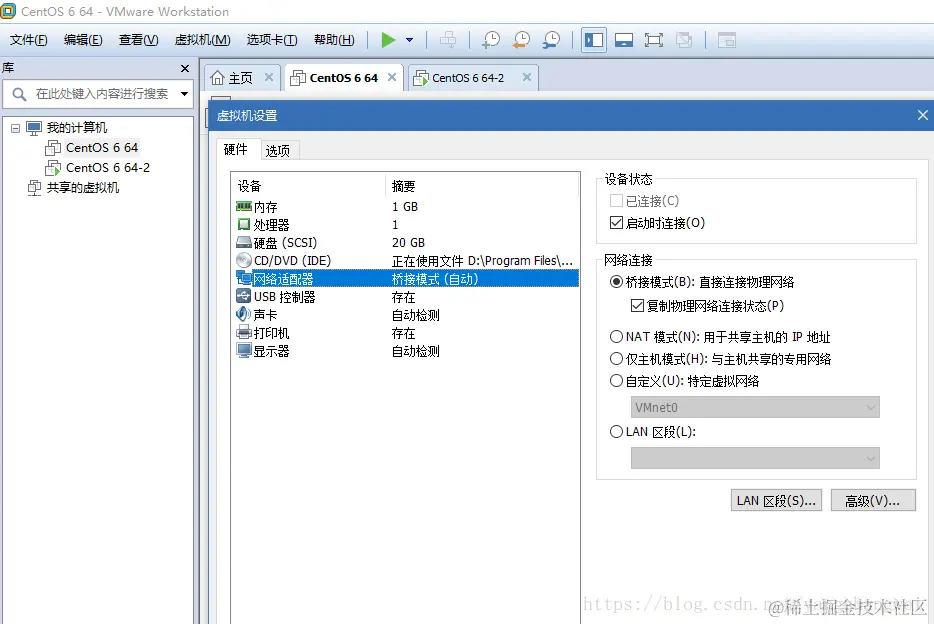The image size is (934, 624).
Task: Select the USB 控制器 device row
Action: [407, 297]
